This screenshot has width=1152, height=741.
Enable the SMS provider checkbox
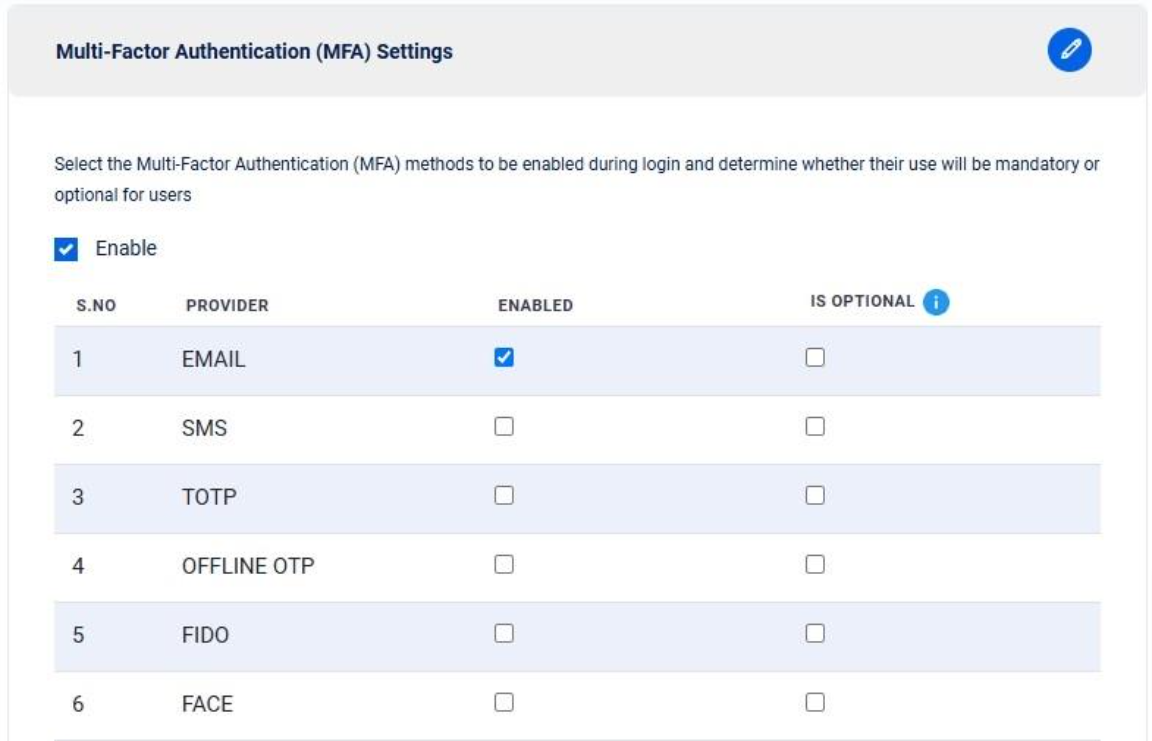(504, 427)
